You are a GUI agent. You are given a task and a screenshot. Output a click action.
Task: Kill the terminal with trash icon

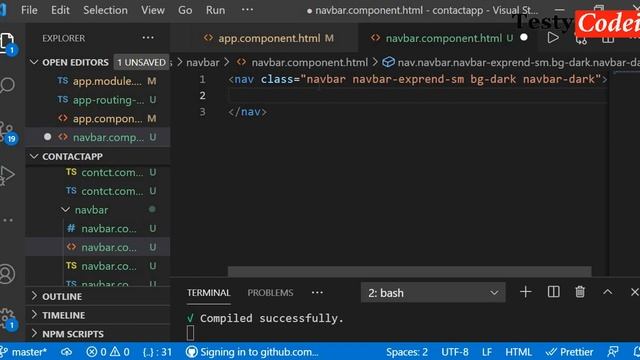point(580,292)
